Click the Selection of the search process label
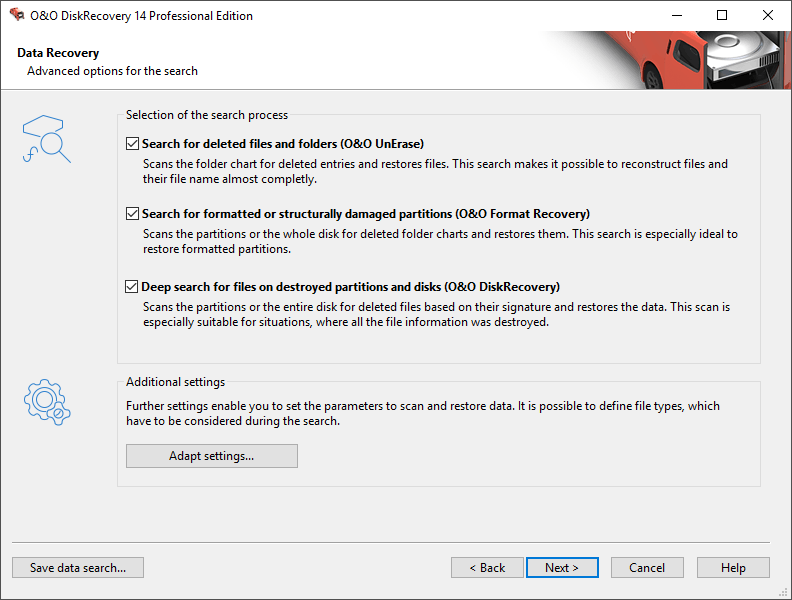This screenshot has width=792, height=600. pyautogui.click(x=207, y=115)
